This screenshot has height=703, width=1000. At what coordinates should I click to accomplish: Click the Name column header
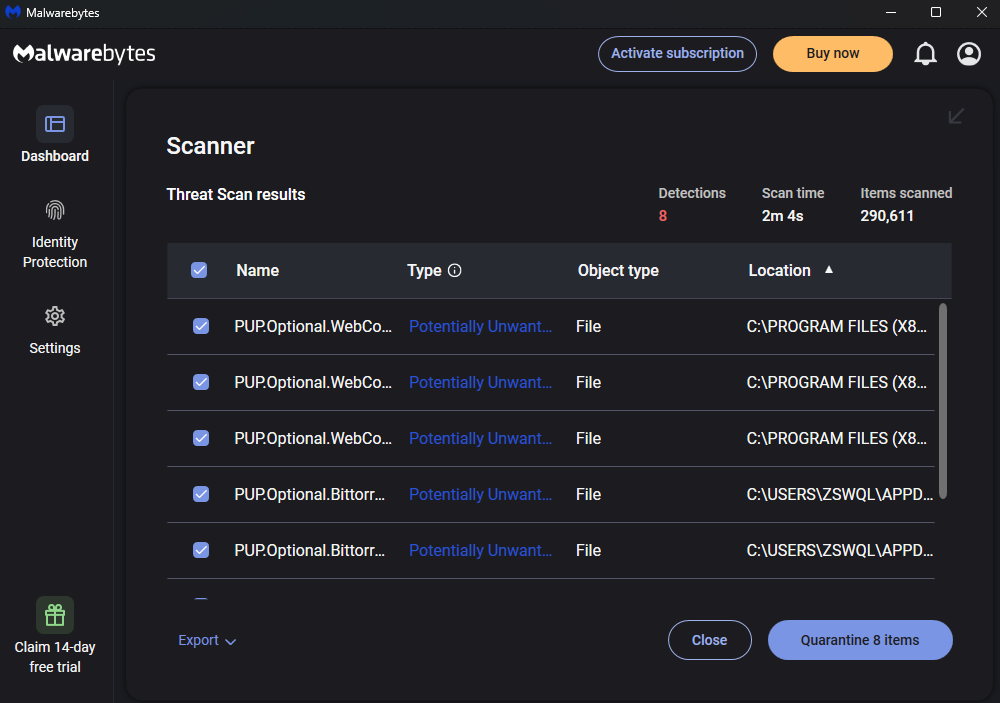point(258,270)
